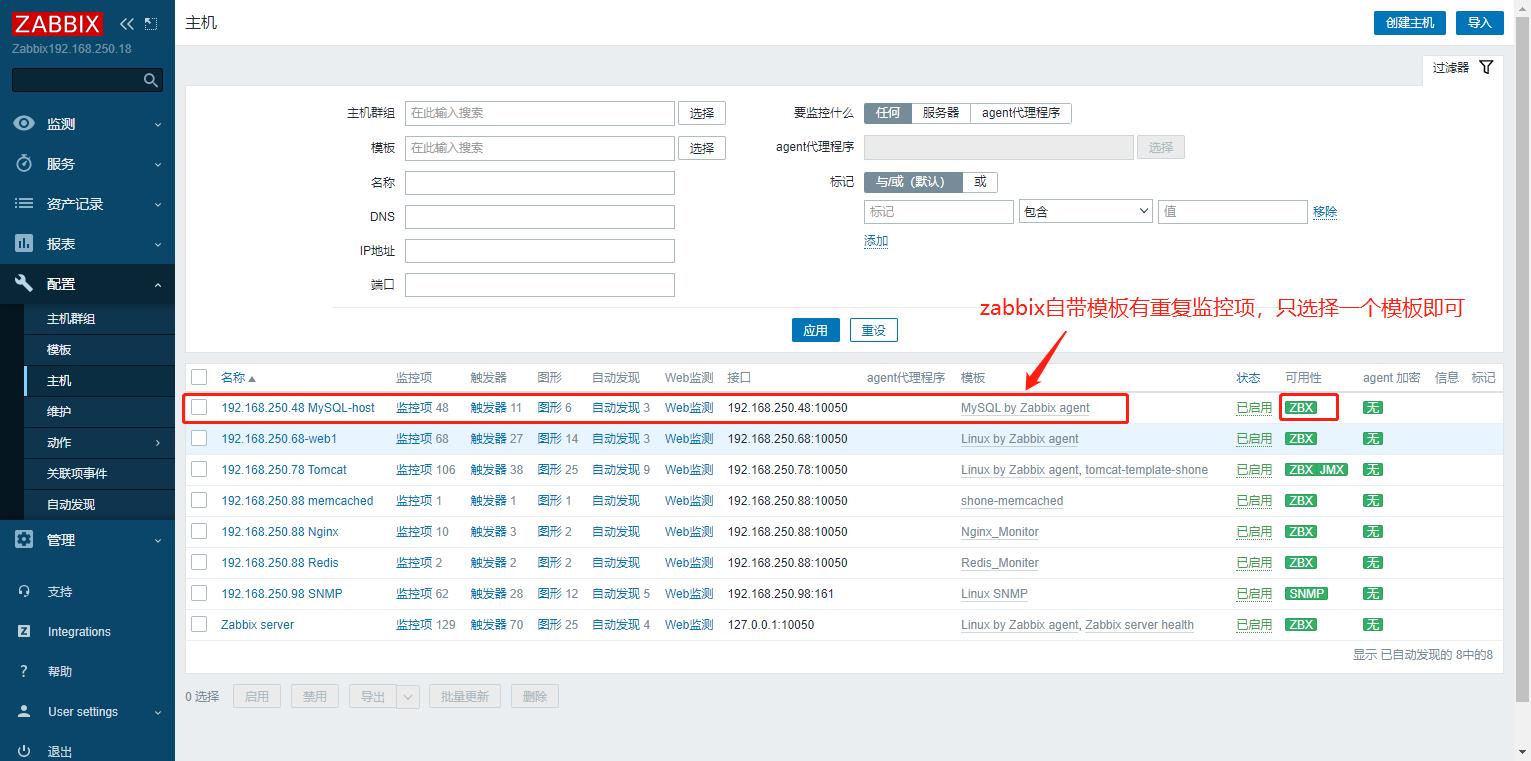Select agent代理程序 monitoring option
Screen dimensions: 1531x761
tap(1021, 113)
